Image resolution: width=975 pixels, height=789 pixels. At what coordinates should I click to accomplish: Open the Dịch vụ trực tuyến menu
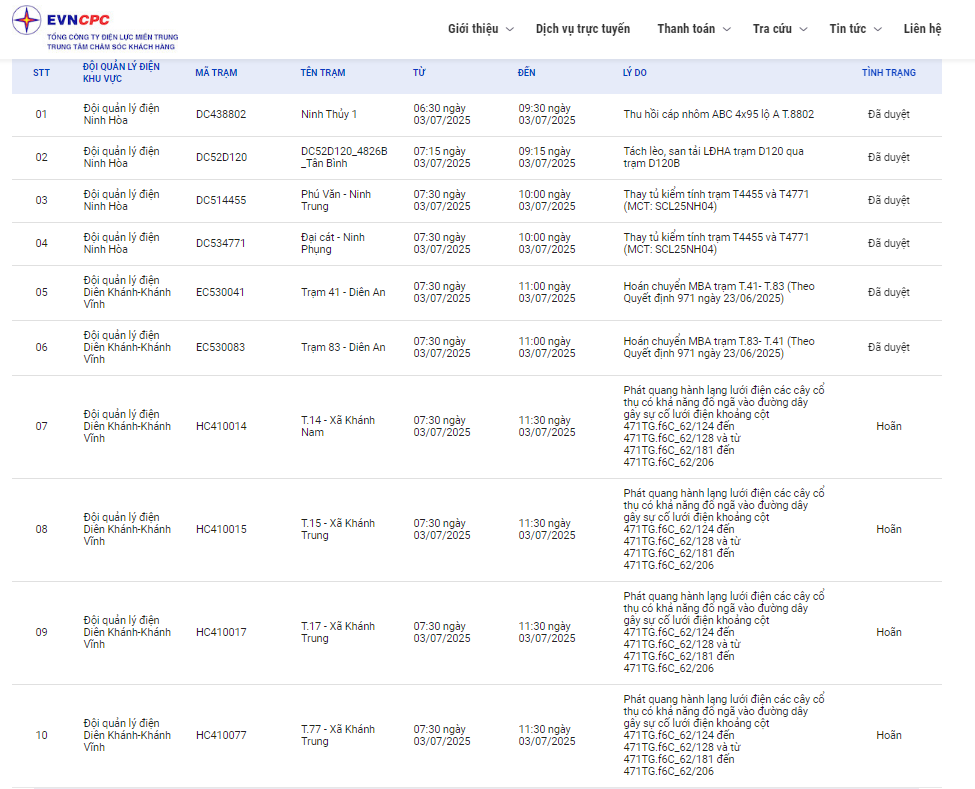tap(583, 29)
